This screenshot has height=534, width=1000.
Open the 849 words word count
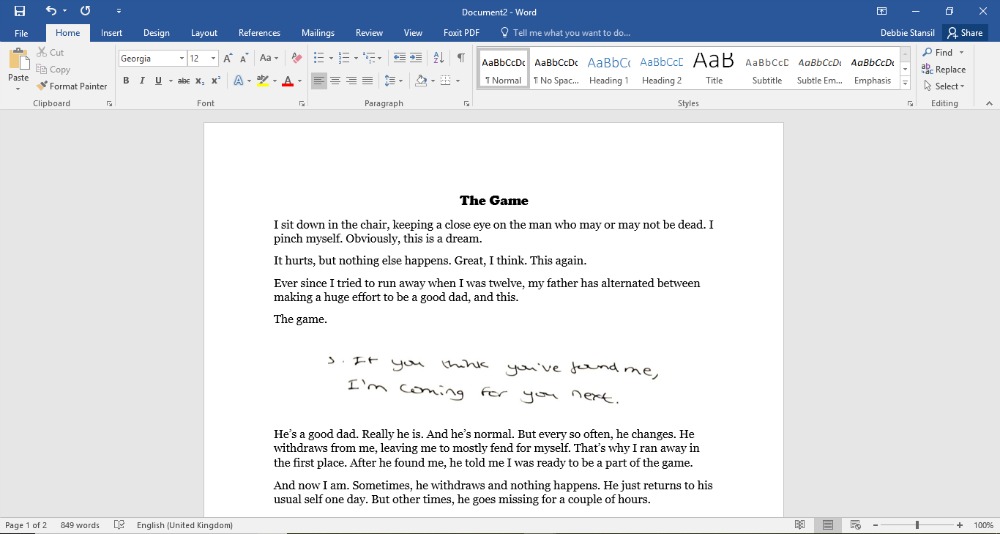pos(80,525)
